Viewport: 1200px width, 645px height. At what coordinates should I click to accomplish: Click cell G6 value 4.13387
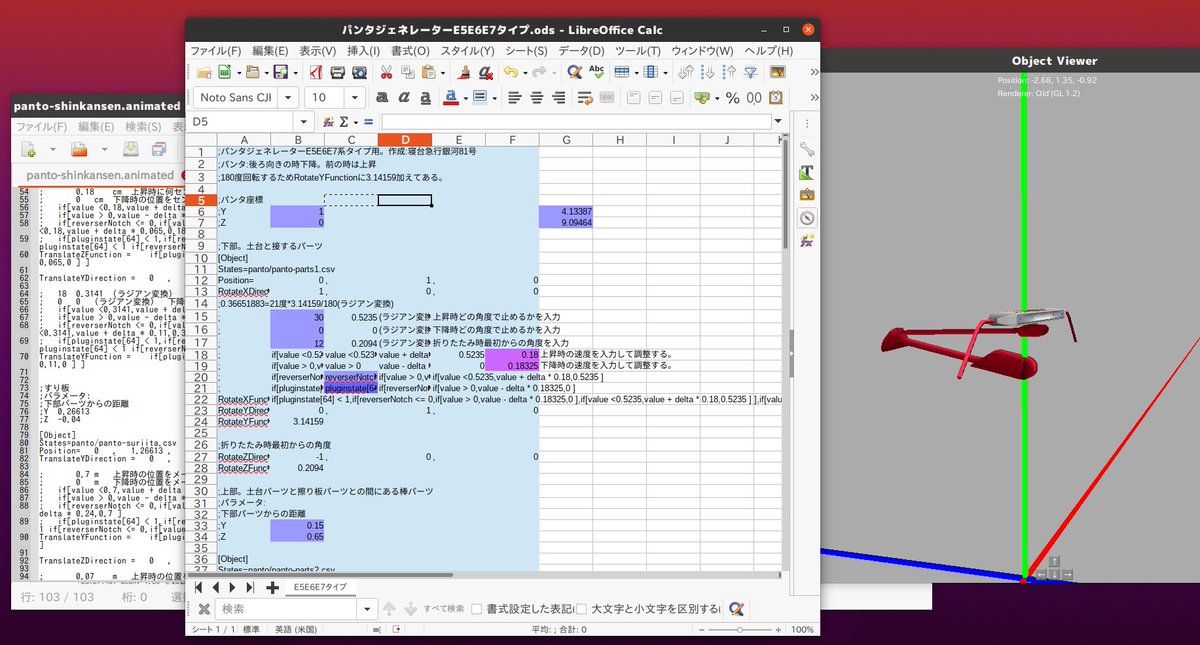click(x=565, y=211)
